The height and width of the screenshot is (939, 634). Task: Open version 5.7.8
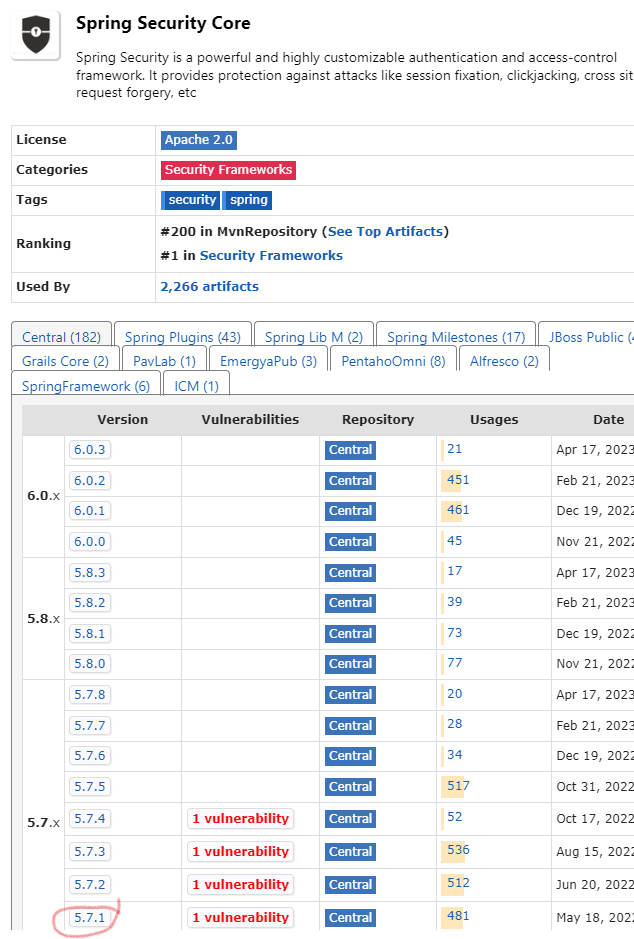click(x=90, y=695)
